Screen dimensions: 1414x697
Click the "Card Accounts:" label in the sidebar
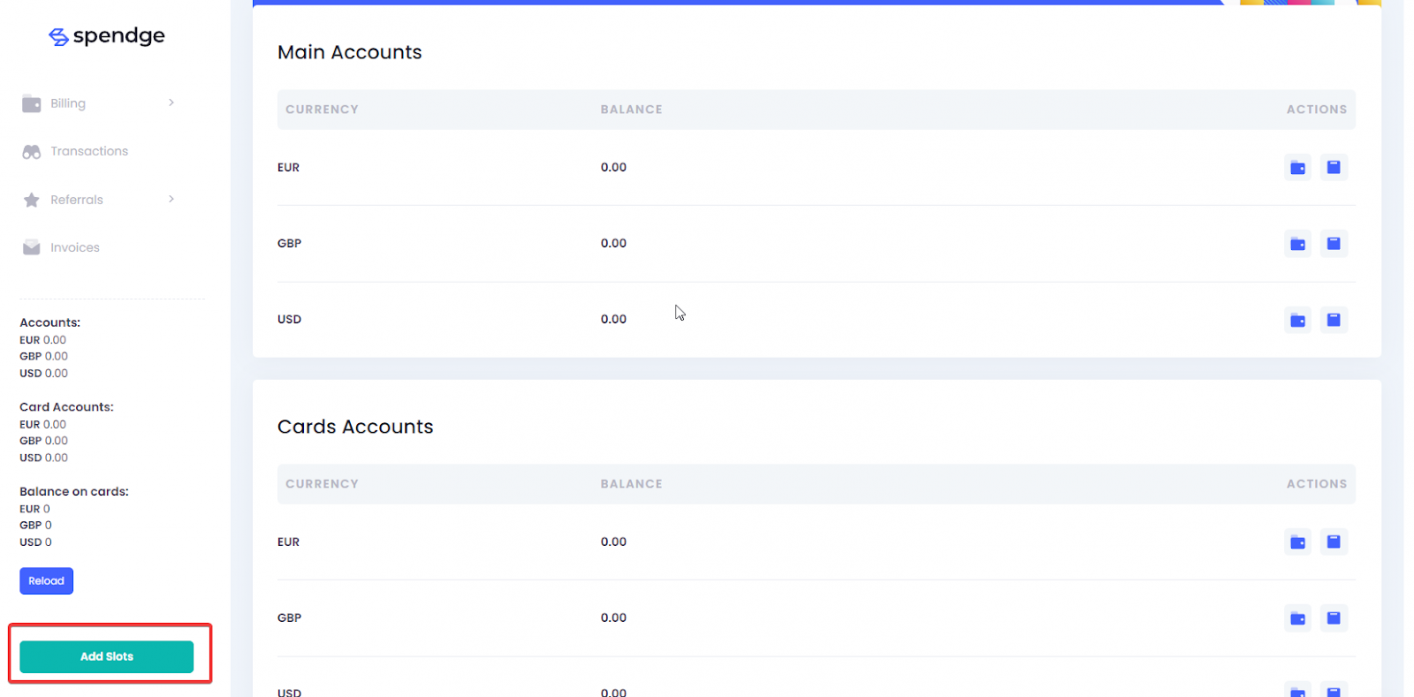click(67, 407)
